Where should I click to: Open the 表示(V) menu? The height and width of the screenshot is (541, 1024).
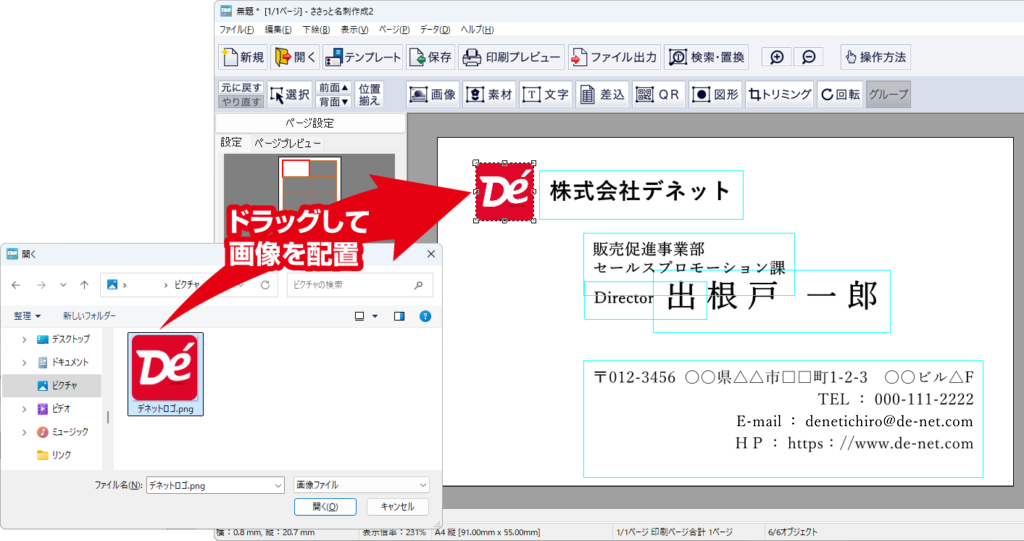pos(354,29)
